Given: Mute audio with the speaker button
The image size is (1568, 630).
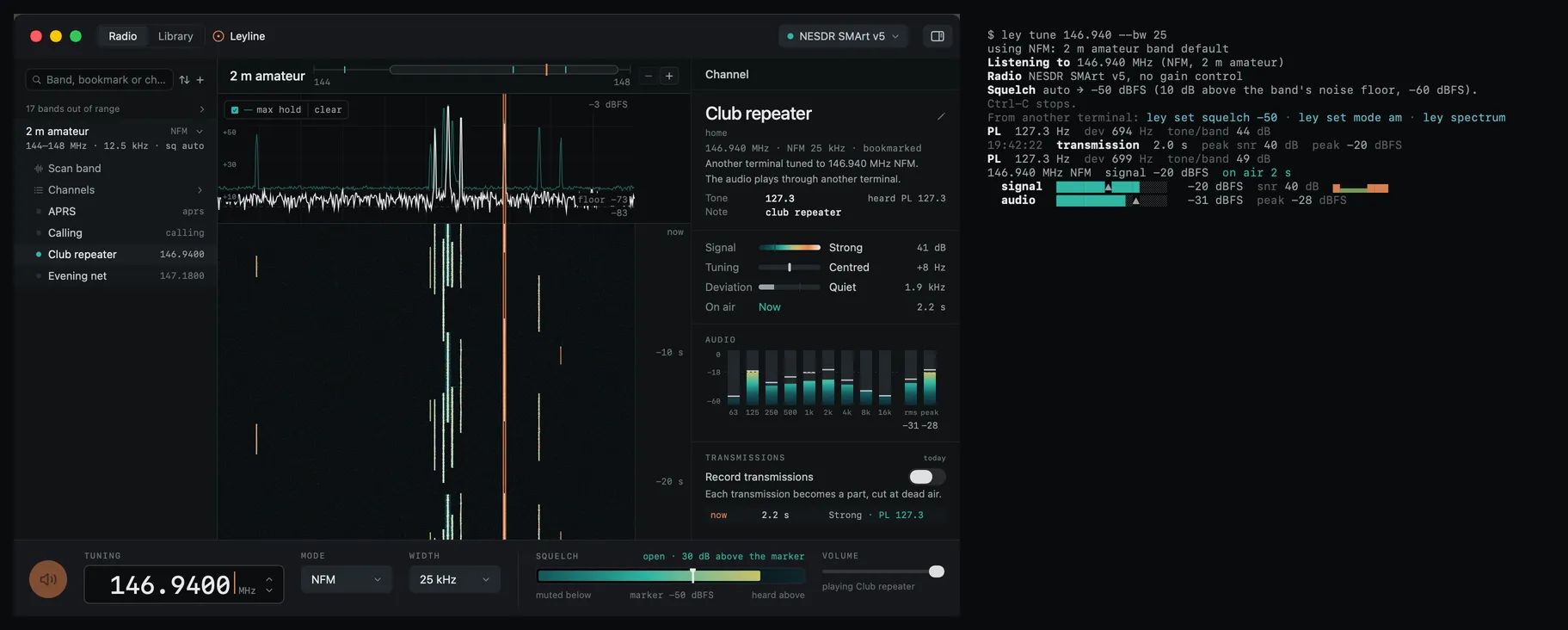Looking at the screenshot, I should coord(48,579).
